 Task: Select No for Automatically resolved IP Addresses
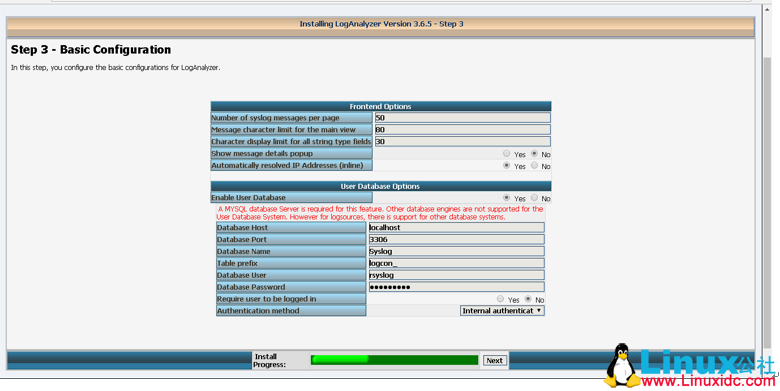[534, 166]
